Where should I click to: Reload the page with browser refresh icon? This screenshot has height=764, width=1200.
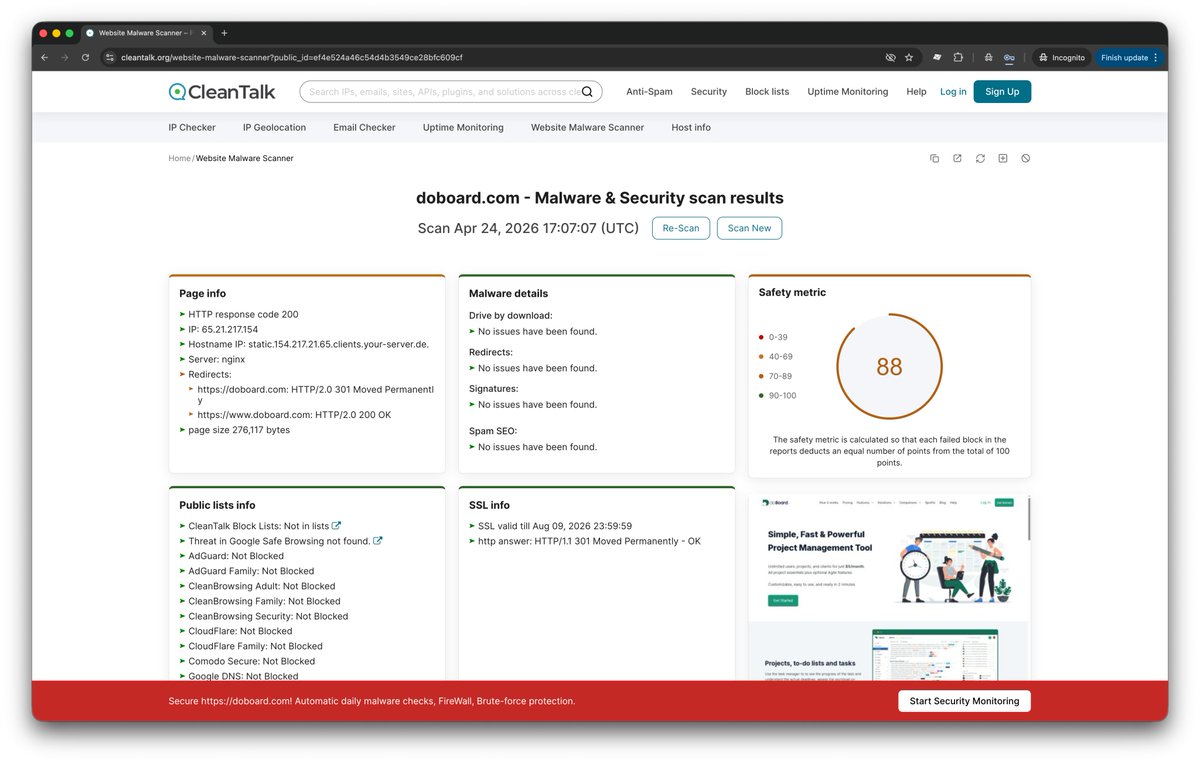pos(86,58)
